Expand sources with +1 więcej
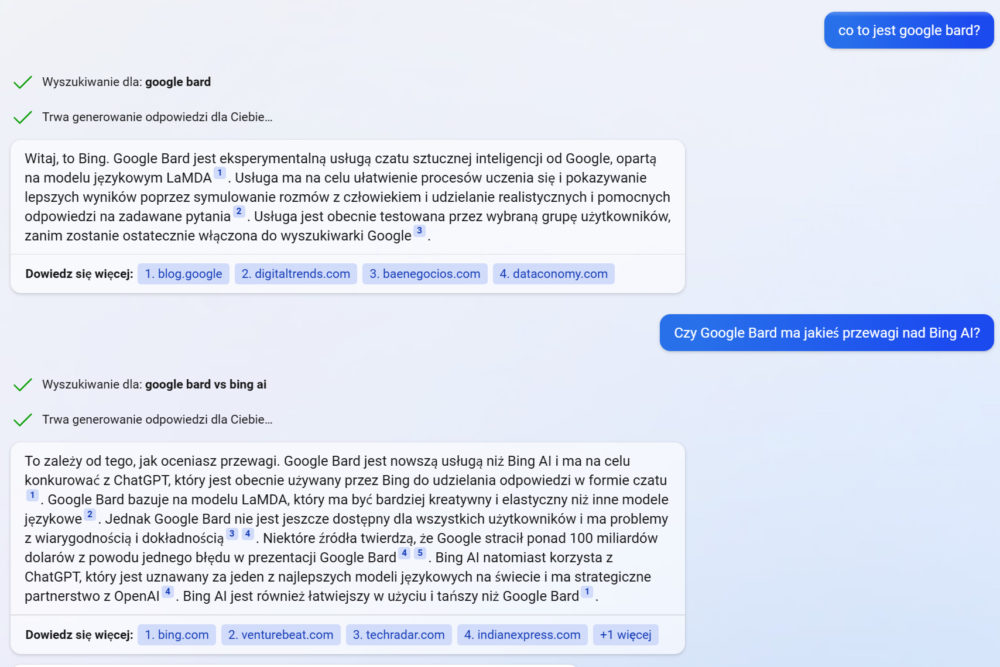The height and width of the screenshot is (667, 1000). coord(626,634)
